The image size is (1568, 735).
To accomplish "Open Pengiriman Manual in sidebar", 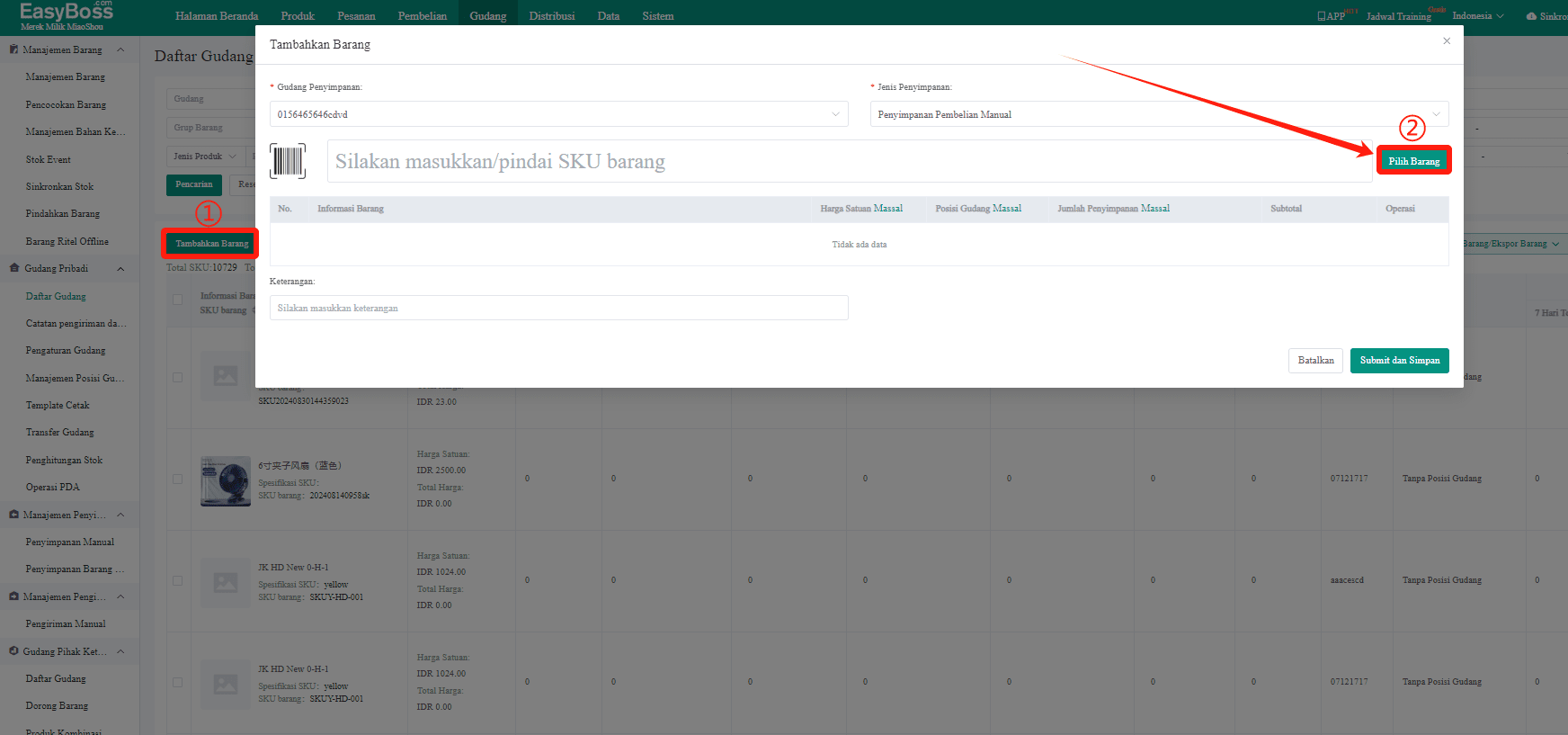I will 65,623.
